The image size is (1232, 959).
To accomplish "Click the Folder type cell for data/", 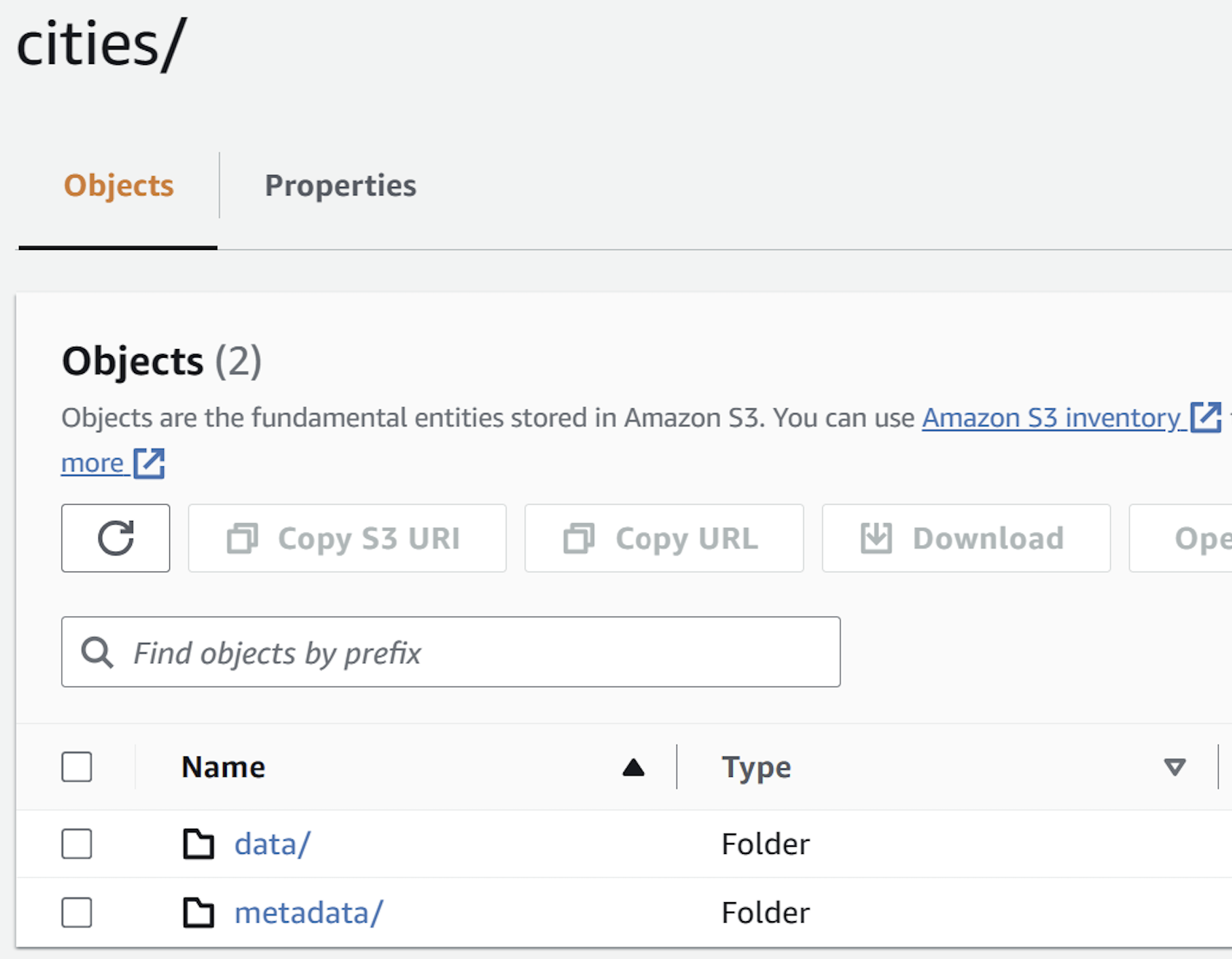I will click(x=765, y=844).
